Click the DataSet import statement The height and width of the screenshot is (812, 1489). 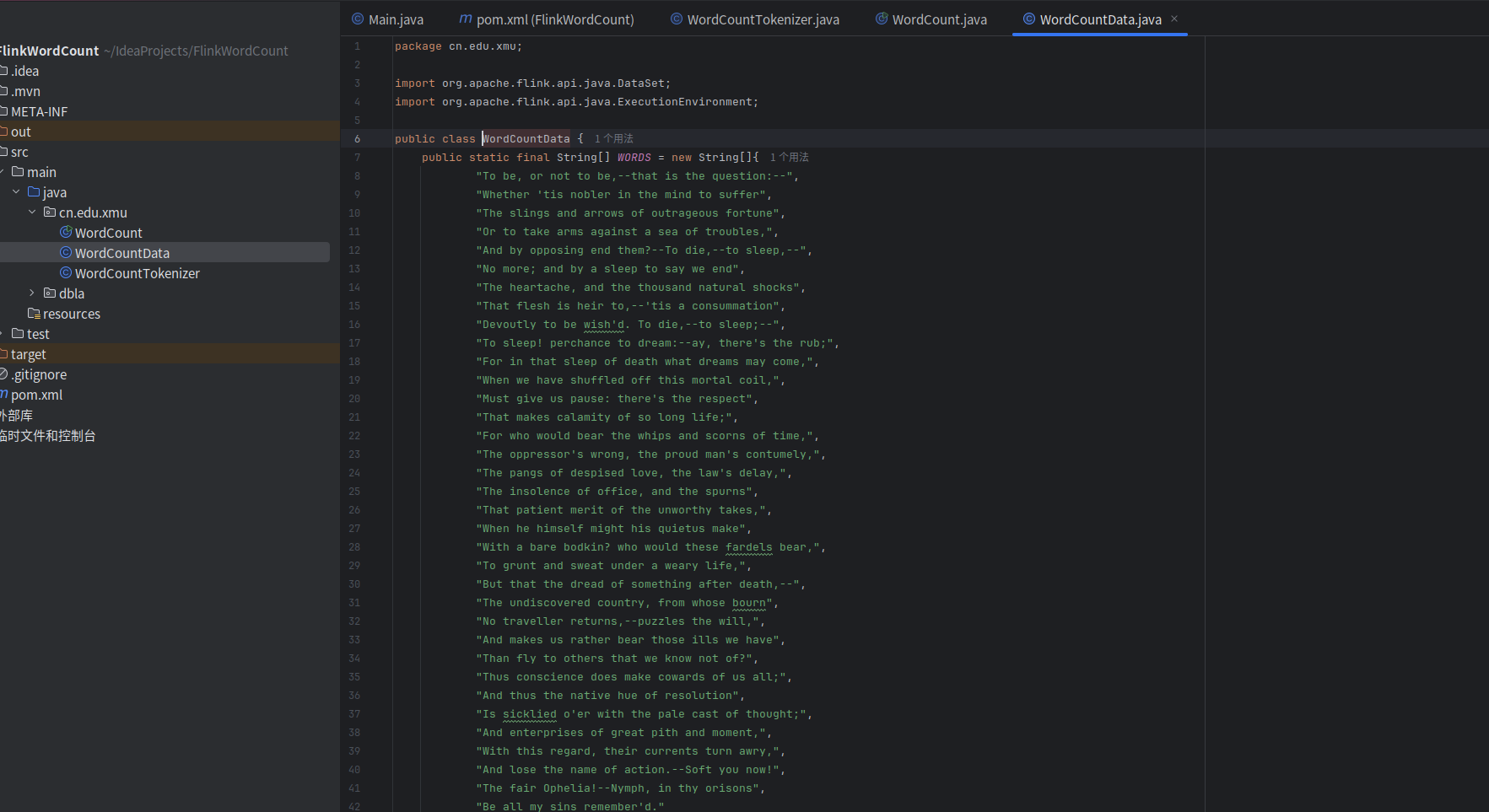(x=533, y=83)
